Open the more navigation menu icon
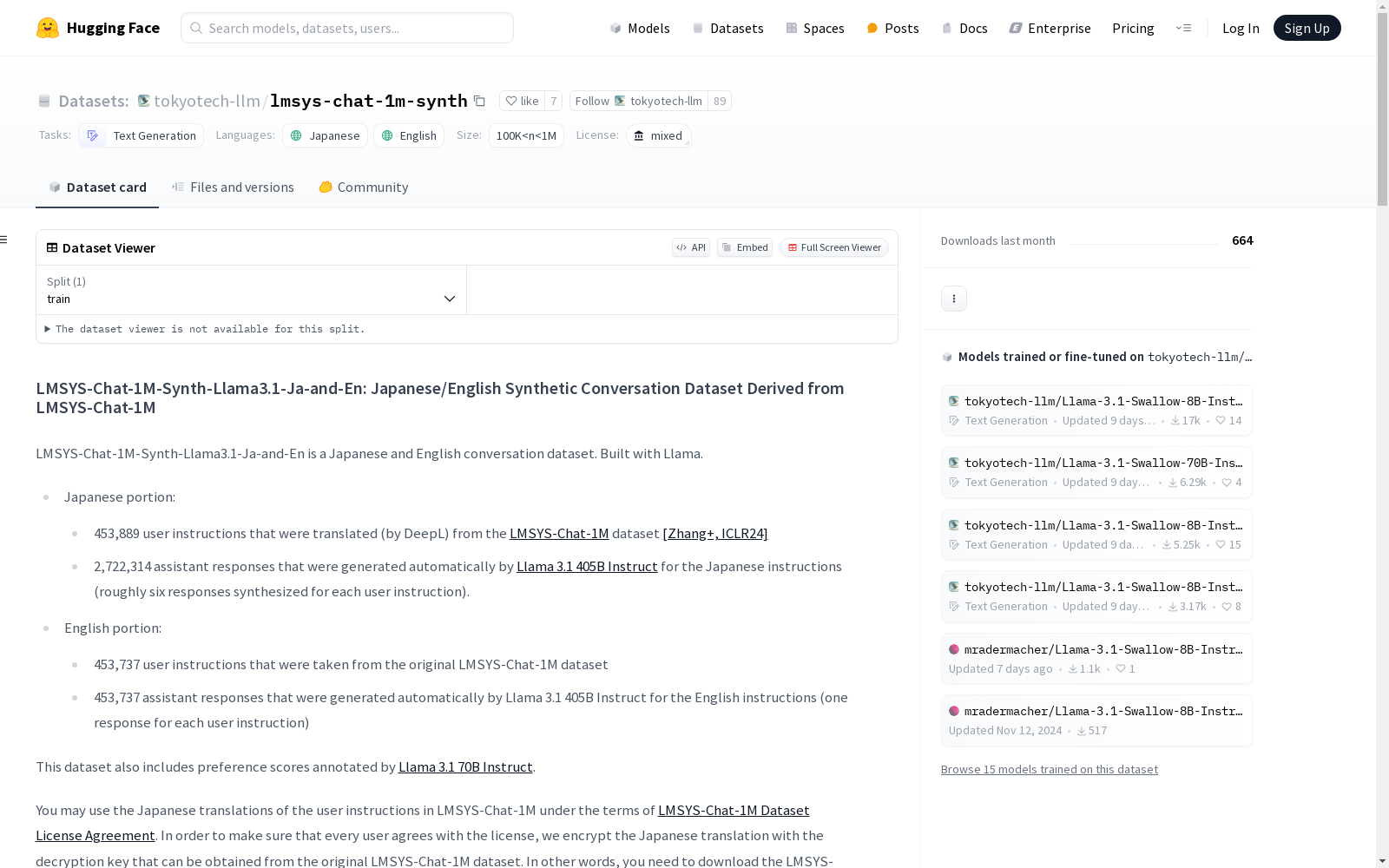 pos(1183,28)
